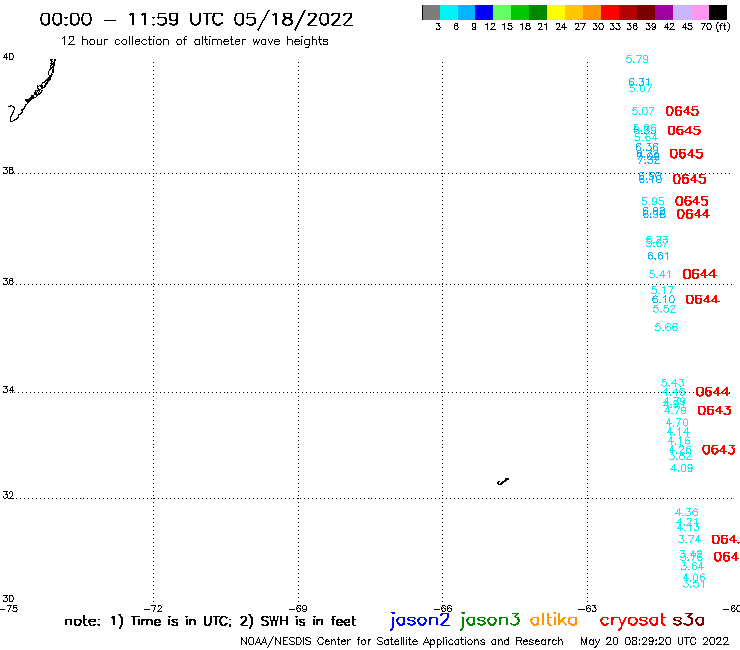Click the wave height value 5.95
The image size is (740, 650).
pyautogui.click(x=653, y=201)
